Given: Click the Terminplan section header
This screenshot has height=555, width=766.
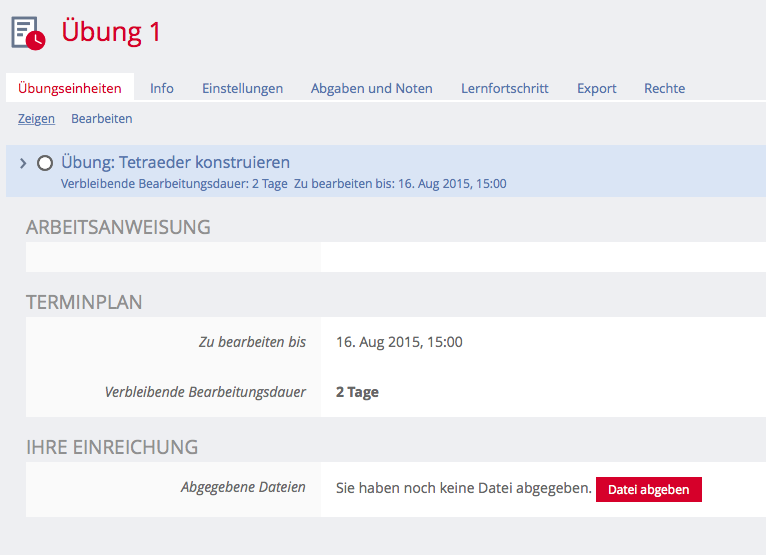Looking at the screenshot, I should click(84, 302).
